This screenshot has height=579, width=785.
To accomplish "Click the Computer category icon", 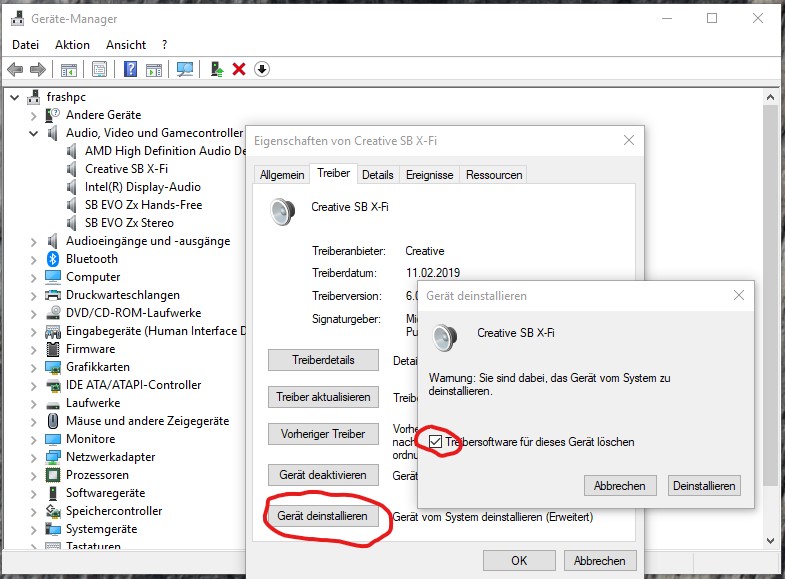I will (x=53, y=277).
